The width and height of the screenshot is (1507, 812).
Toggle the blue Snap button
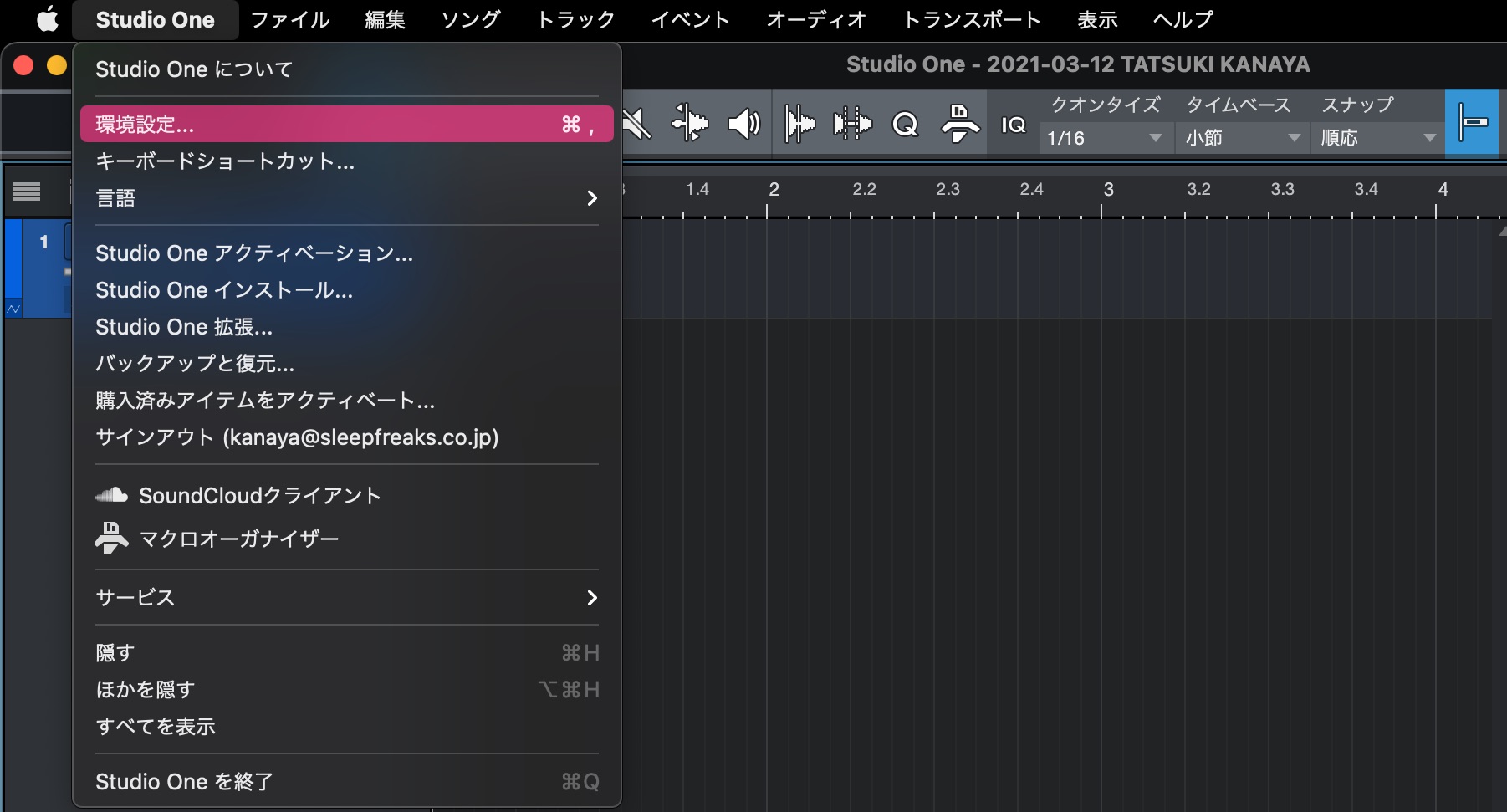coord(1472,123)
